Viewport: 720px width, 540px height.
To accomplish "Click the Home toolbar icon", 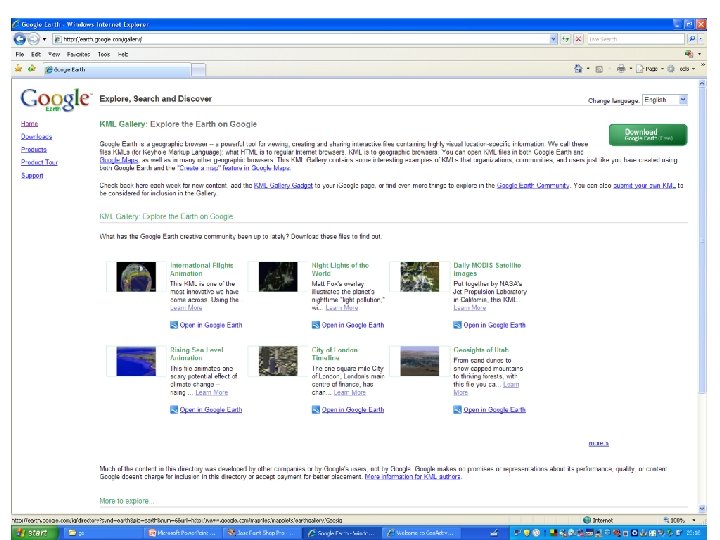I will (x=578, y=69).
